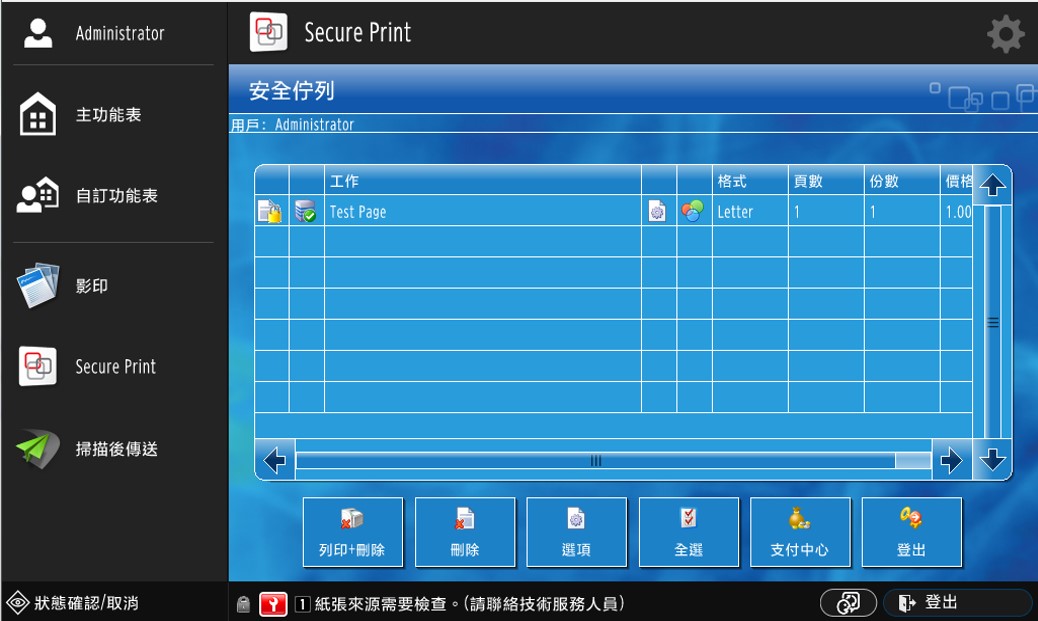Open 掃描後傳送 scan and send

point(115,449)
